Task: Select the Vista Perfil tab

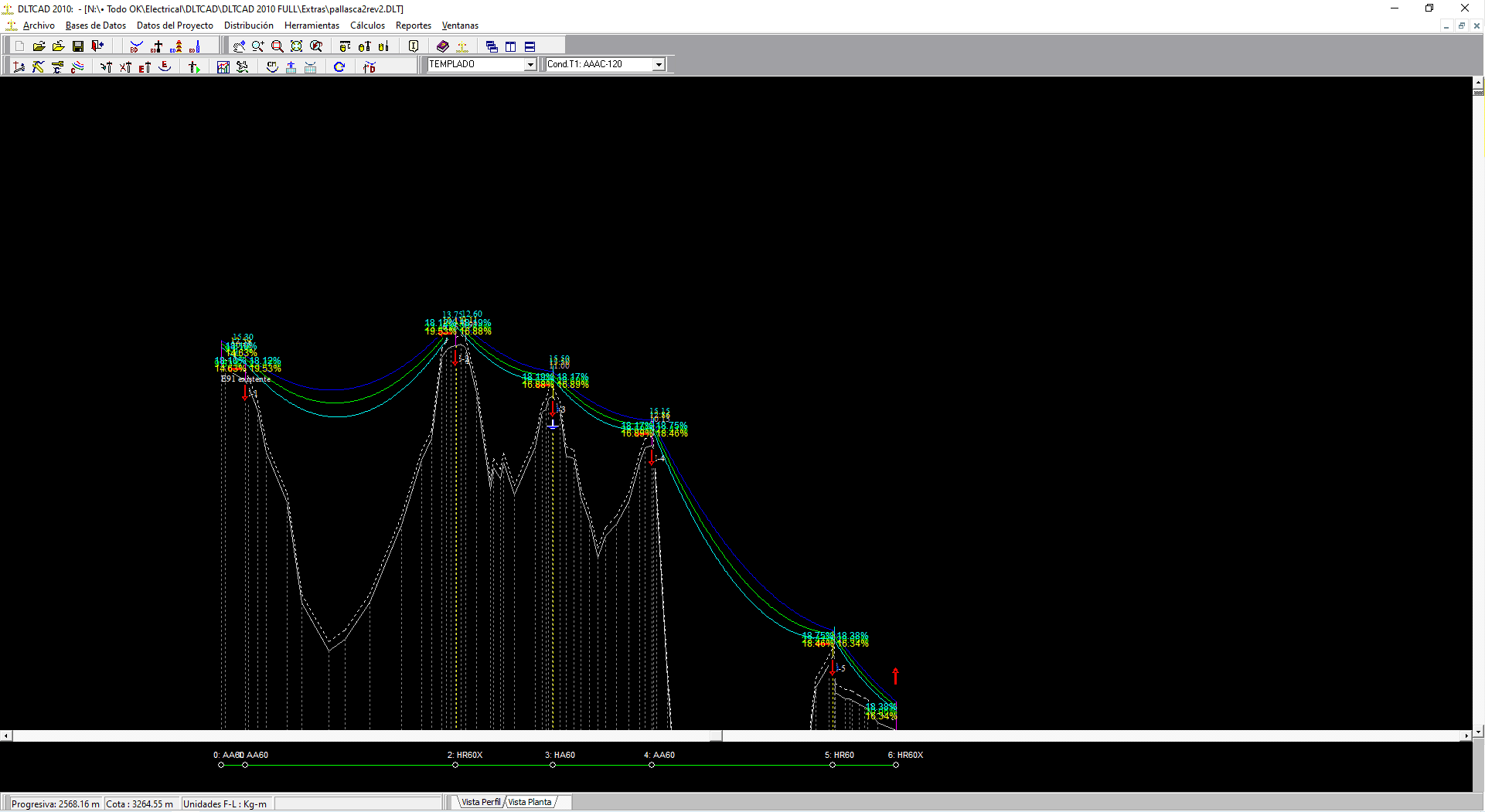Action: 480,802
